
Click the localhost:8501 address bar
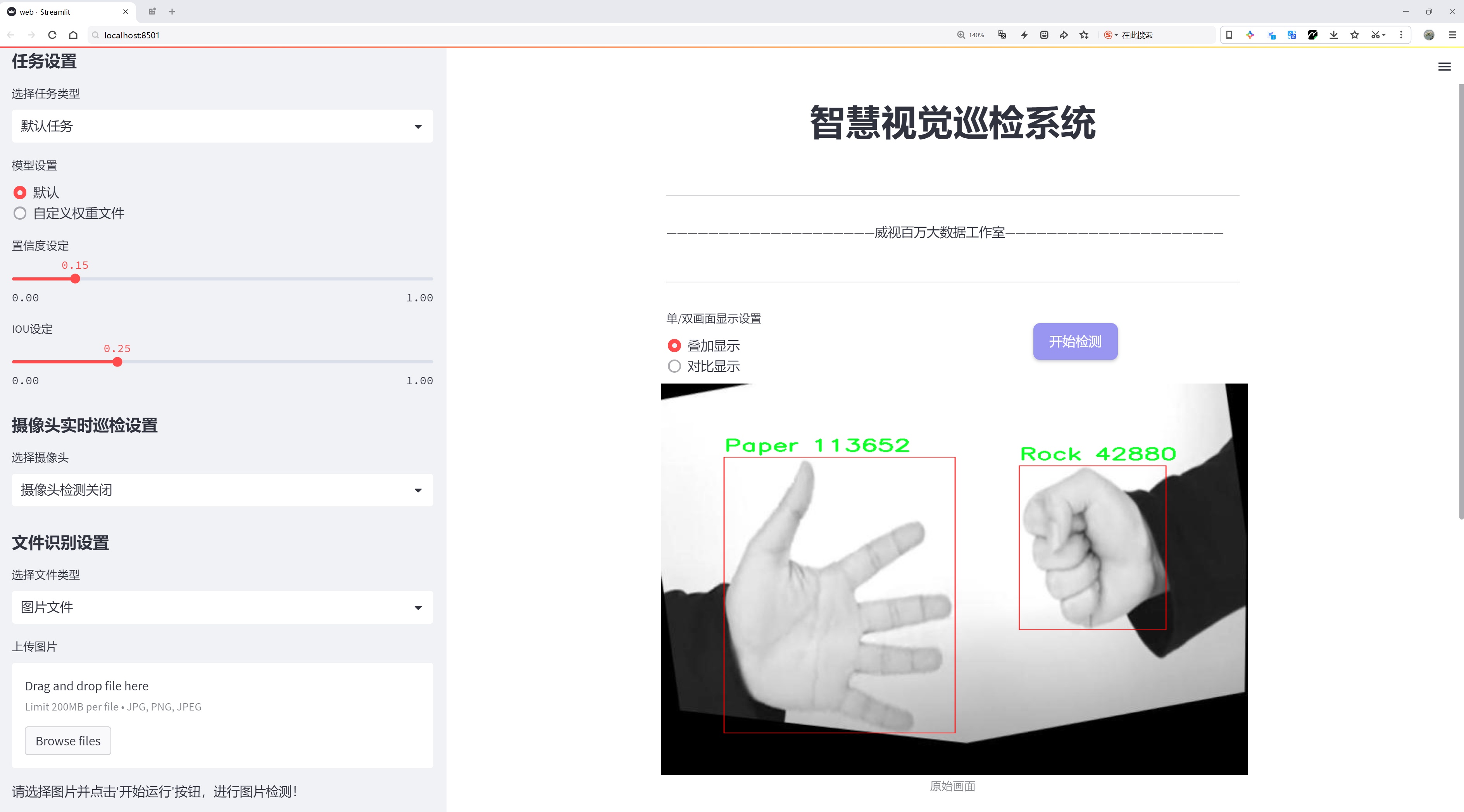coord(512,35)
